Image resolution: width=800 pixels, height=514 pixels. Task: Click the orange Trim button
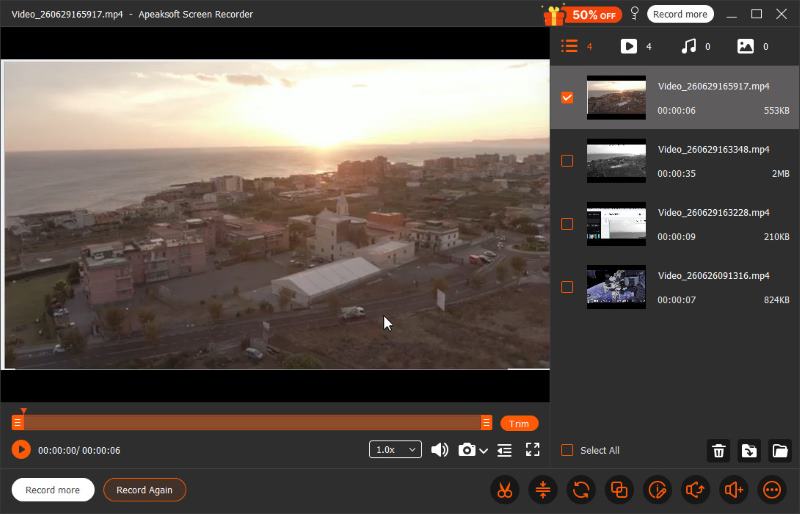(x=519, y=424)
